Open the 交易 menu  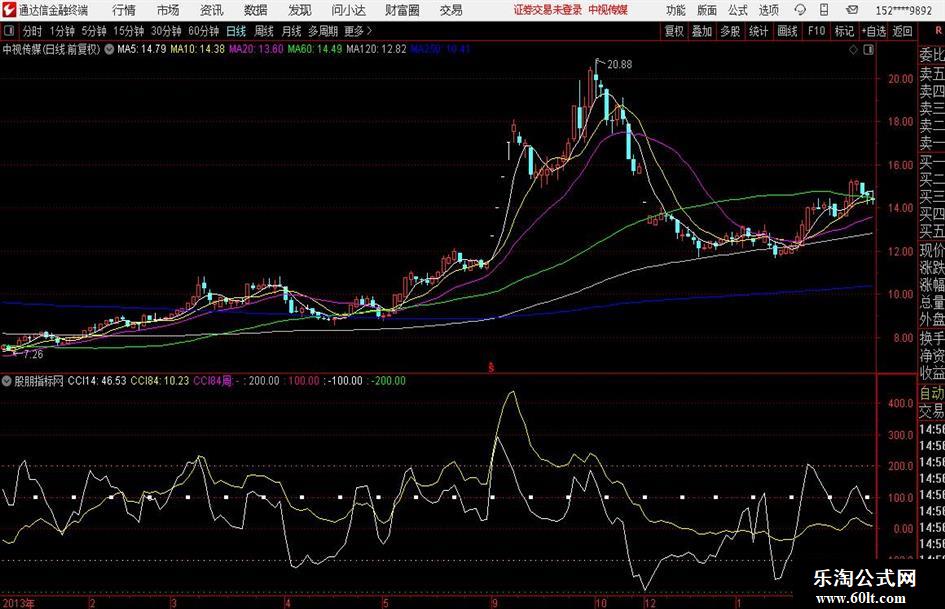[451, 10]
